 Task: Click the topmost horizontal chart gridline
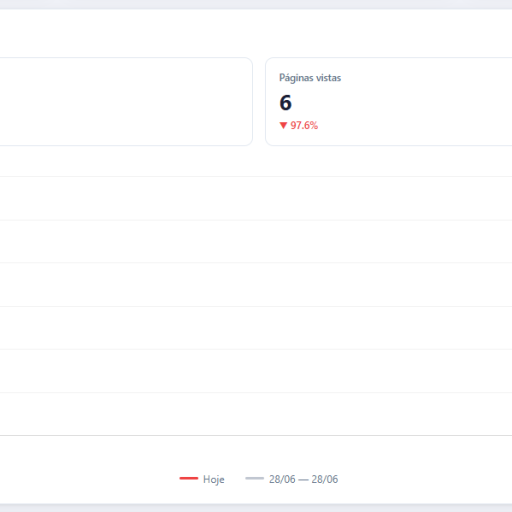[256, 176]
